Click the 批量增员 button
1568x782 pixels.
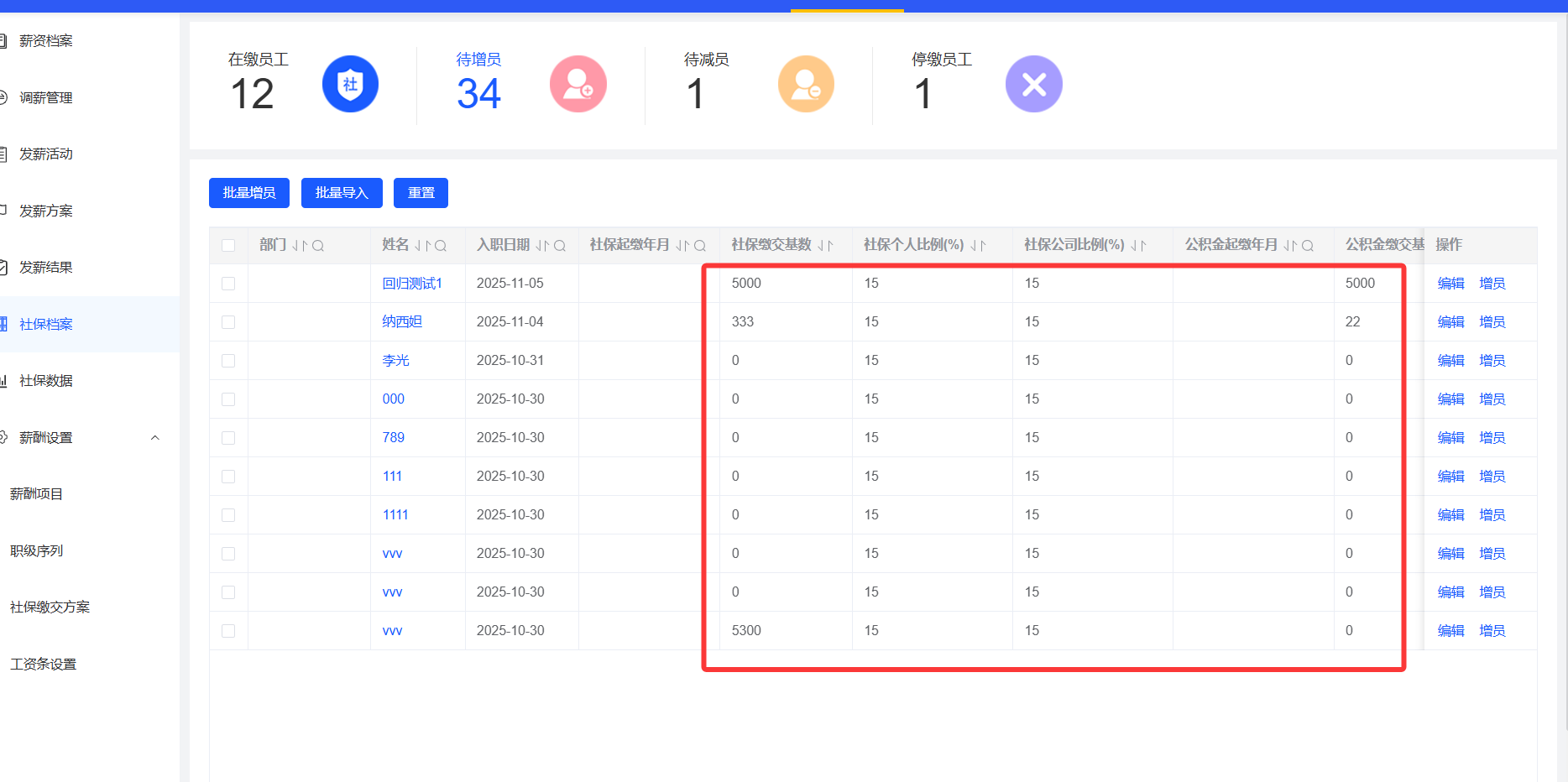[x=249, y=193]
